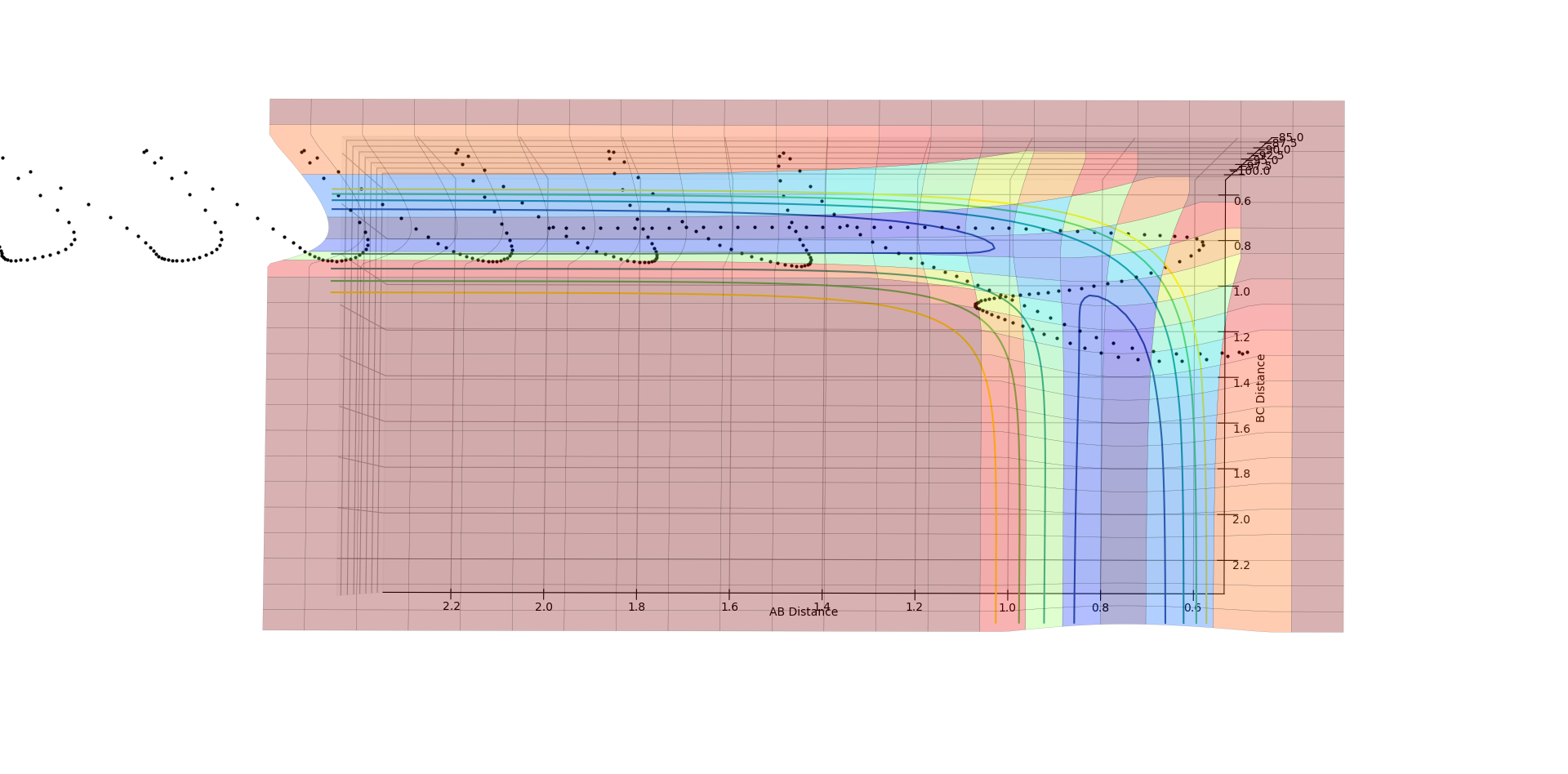Screen dimensions: 1568x774
Task: Click the 1.6 tick label on BC Distance axis
Action: coord(1242,429)
